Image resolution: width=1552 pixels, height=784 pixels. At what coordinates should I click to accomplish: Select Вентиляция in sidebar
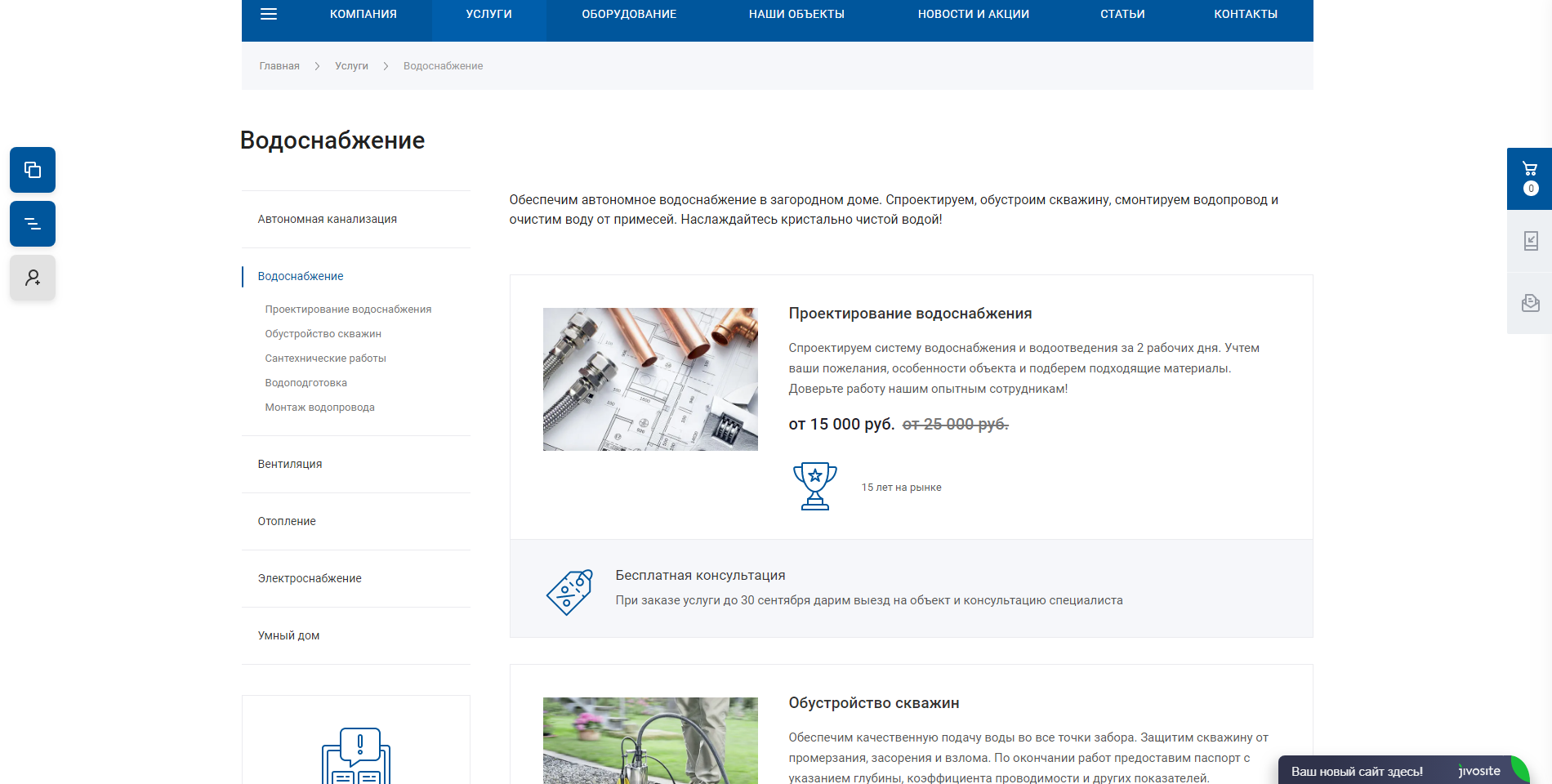click(x=290, y=464)
